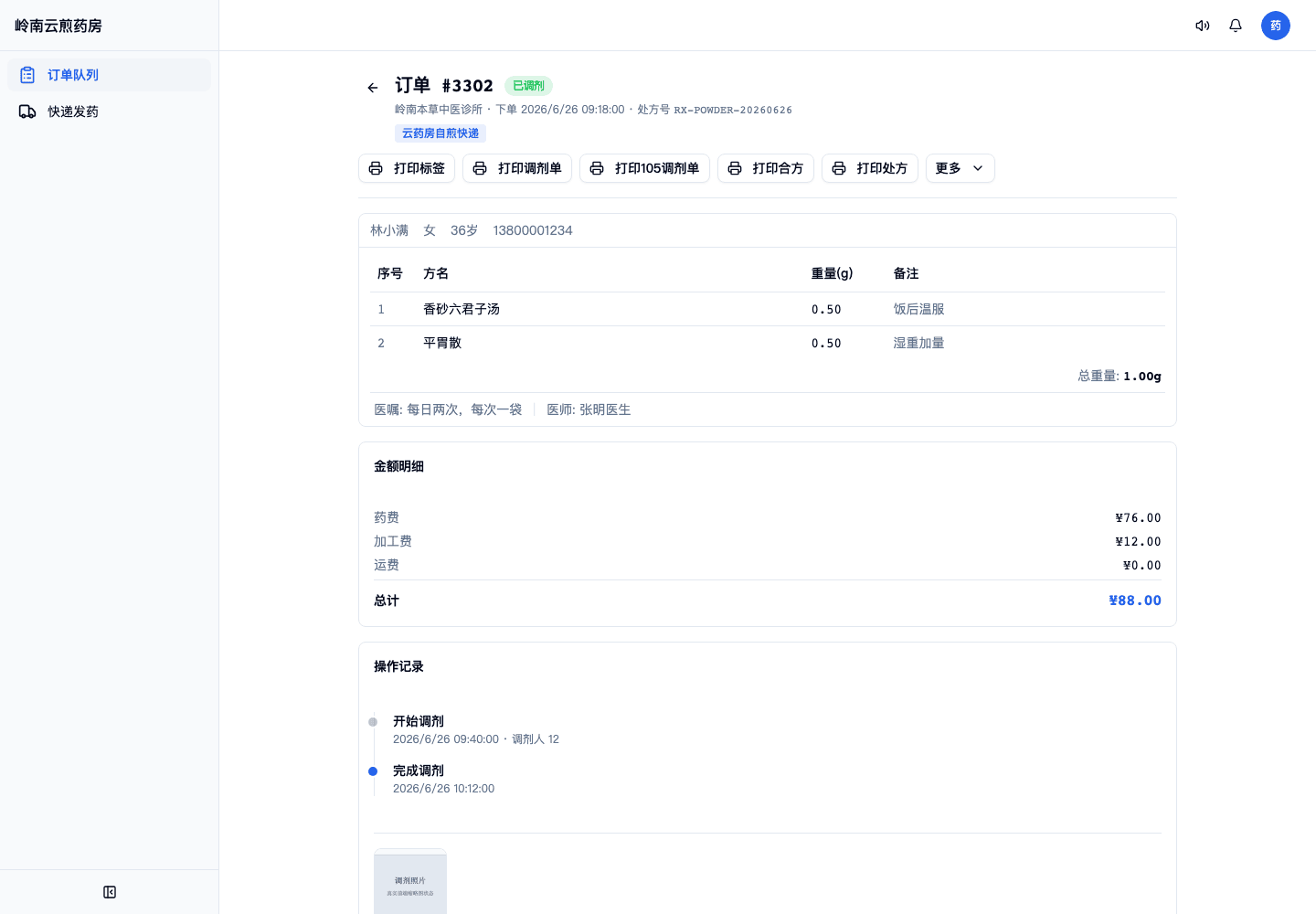The height and width of the screenshot is (914, 1316).
Task: Click the 完成调剂 log entry
Action: (x=443, y=779)
